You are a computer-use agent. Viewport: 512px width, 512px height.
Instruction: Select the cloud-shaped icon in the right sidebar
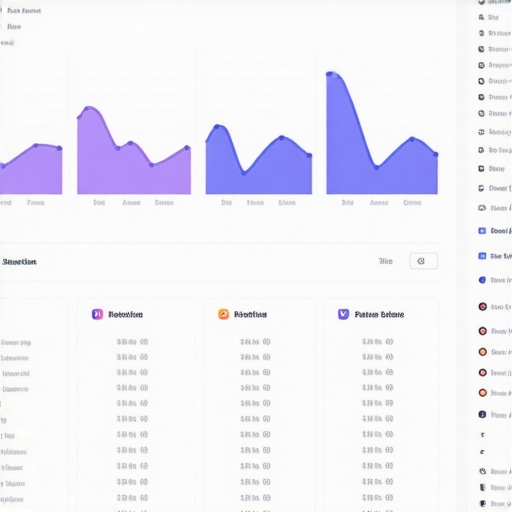click(482, 208)
